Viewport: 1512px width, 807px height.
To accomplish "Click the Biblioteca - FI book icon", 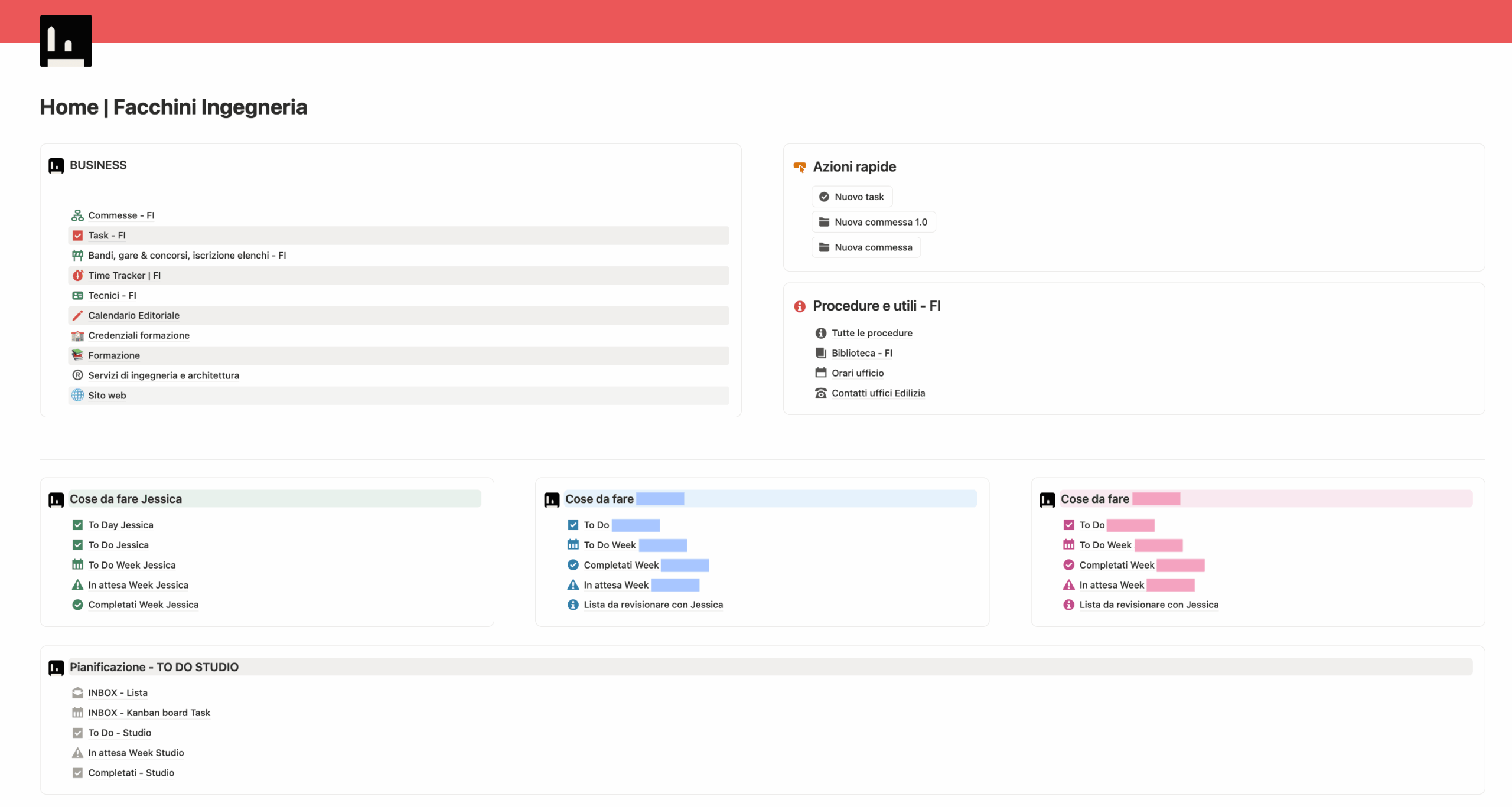I will tap(821, 353).
